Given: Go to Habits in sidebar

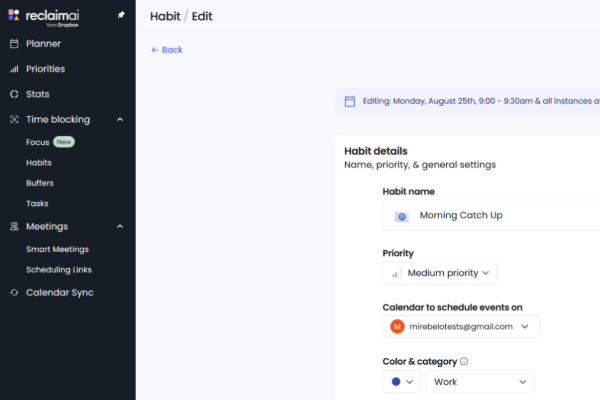Looking at the screenshot, I should tap(39, 162).
